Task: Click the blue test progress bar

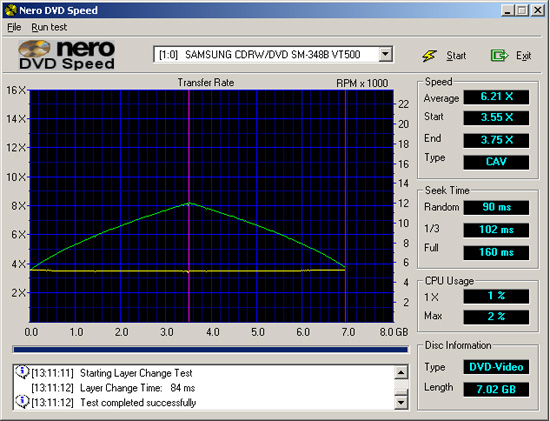Action: [210, 349]
